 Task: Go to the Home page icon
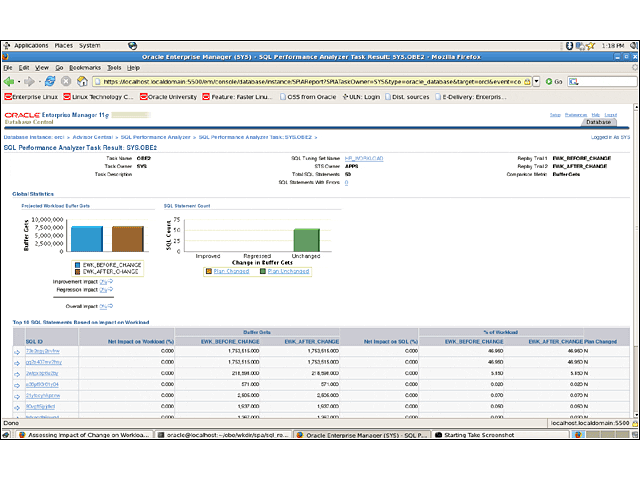click(x=82, y=81)
